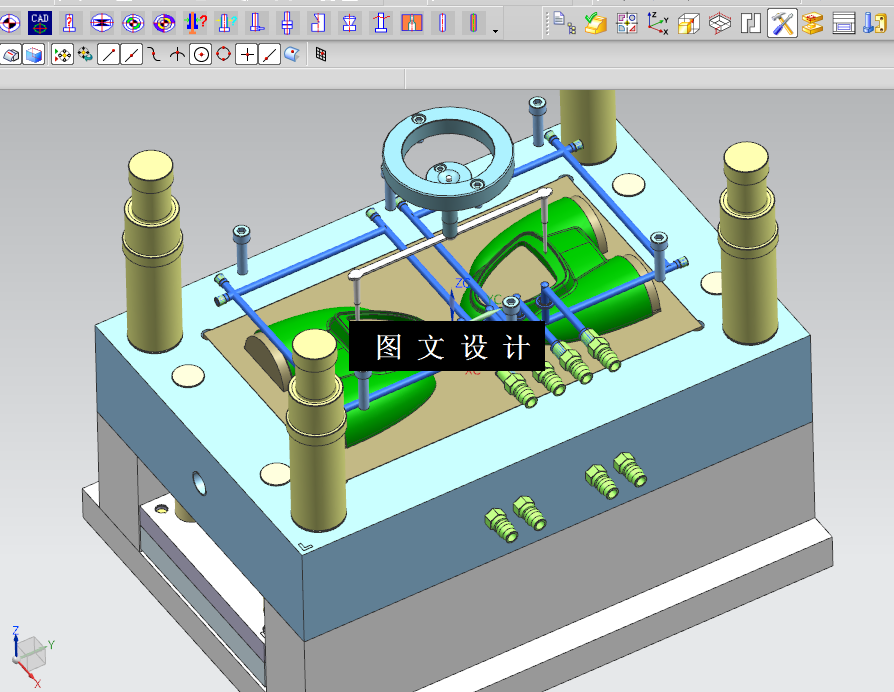894x692 pixels.
Task: Open Mold Tools hammer and screwdriver icon
Action: (782, 23)
